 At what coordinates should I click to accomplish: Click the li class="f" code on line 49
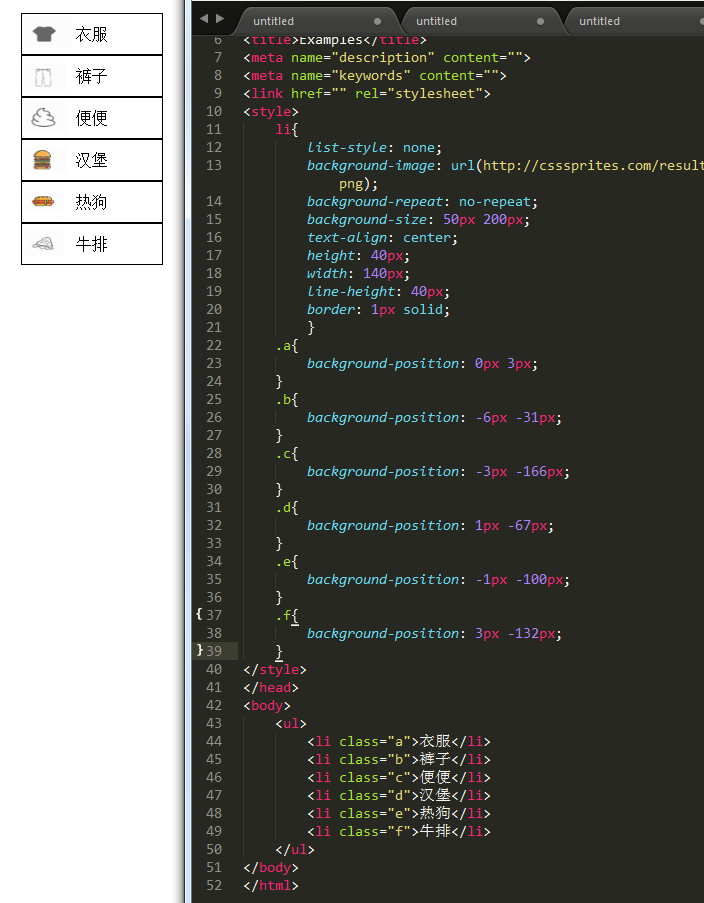click(399, 831)
